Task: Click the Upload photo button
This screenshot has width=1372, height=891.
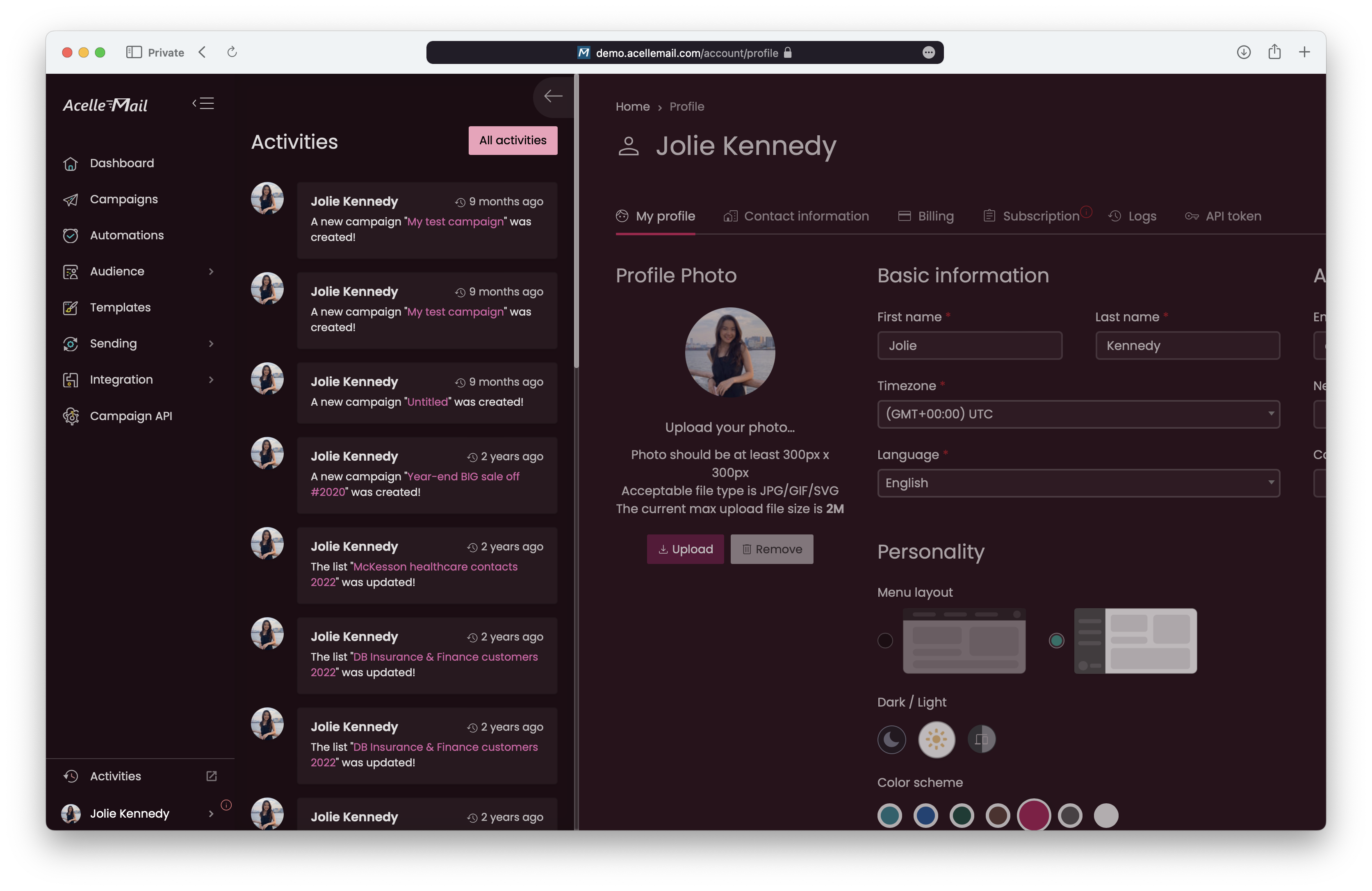Action: click(685, 549)
